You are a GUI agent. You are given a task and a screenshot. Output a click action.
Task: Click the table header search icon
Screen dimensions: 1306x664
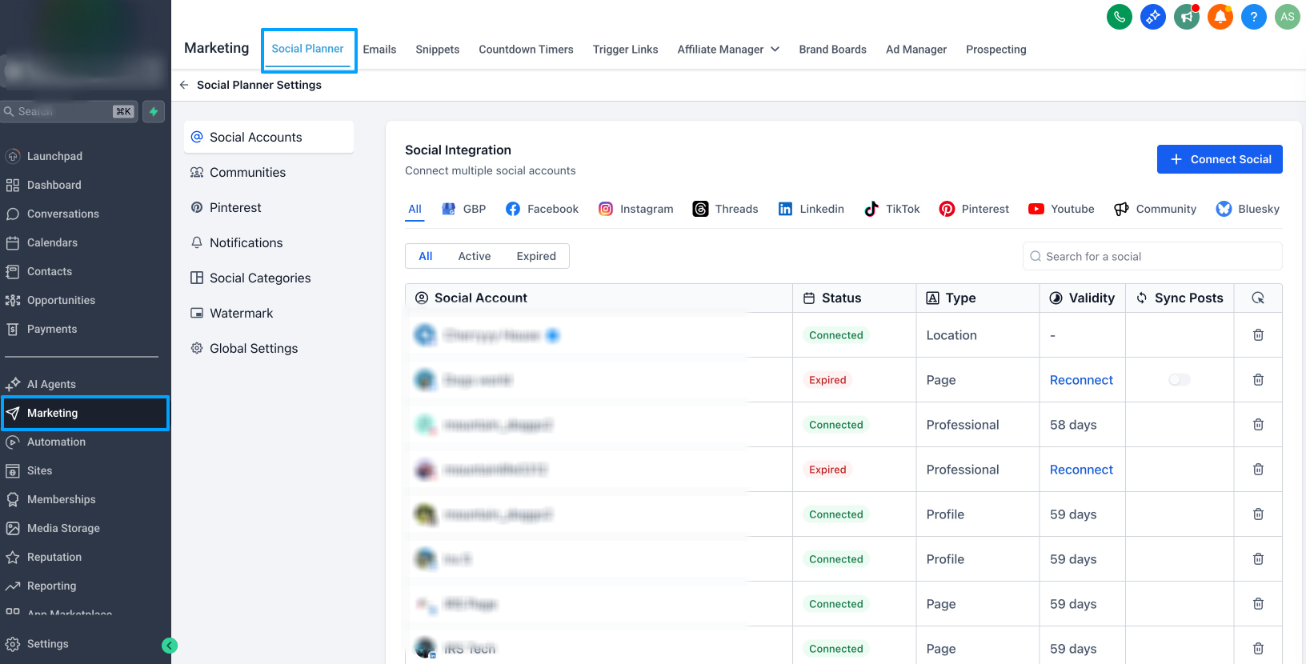[1258, 298]
